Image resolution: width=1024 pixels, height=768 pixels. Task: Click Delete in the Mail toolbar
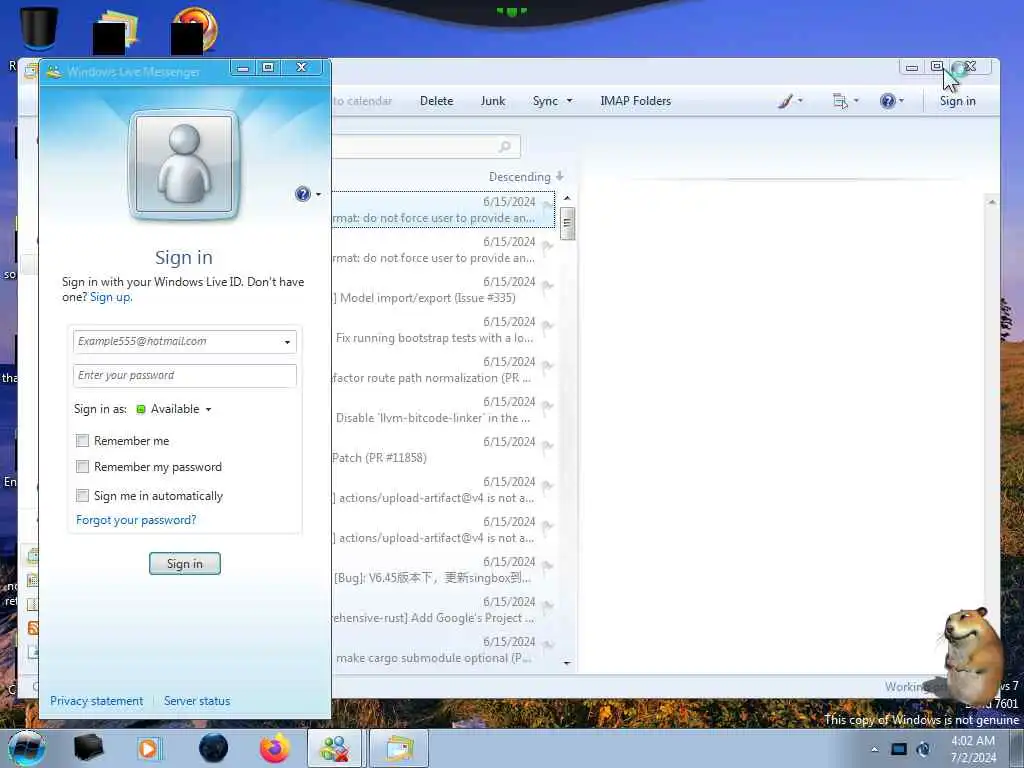click(x=436, y=101)
